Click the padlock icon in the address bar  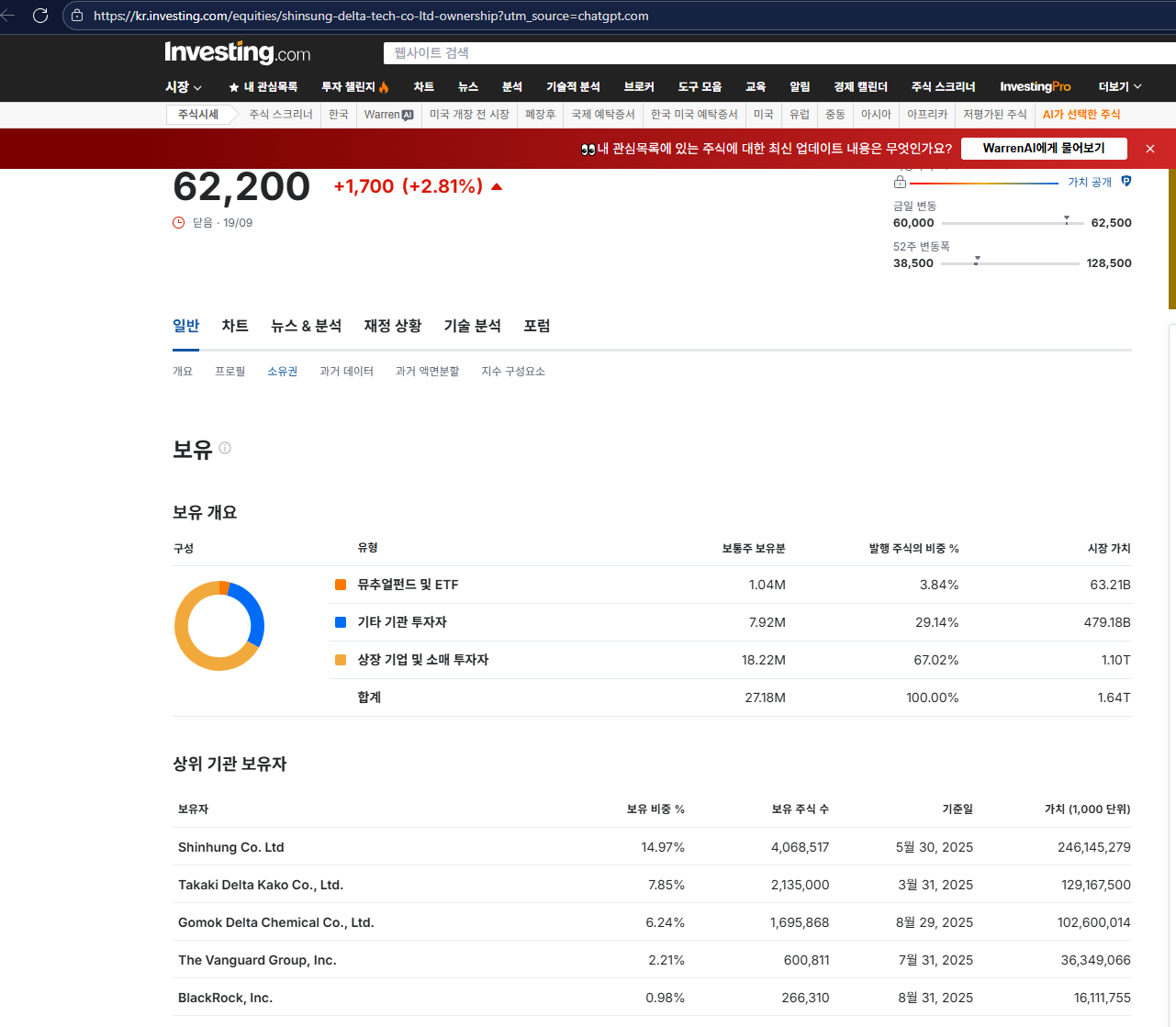(76, 16)
